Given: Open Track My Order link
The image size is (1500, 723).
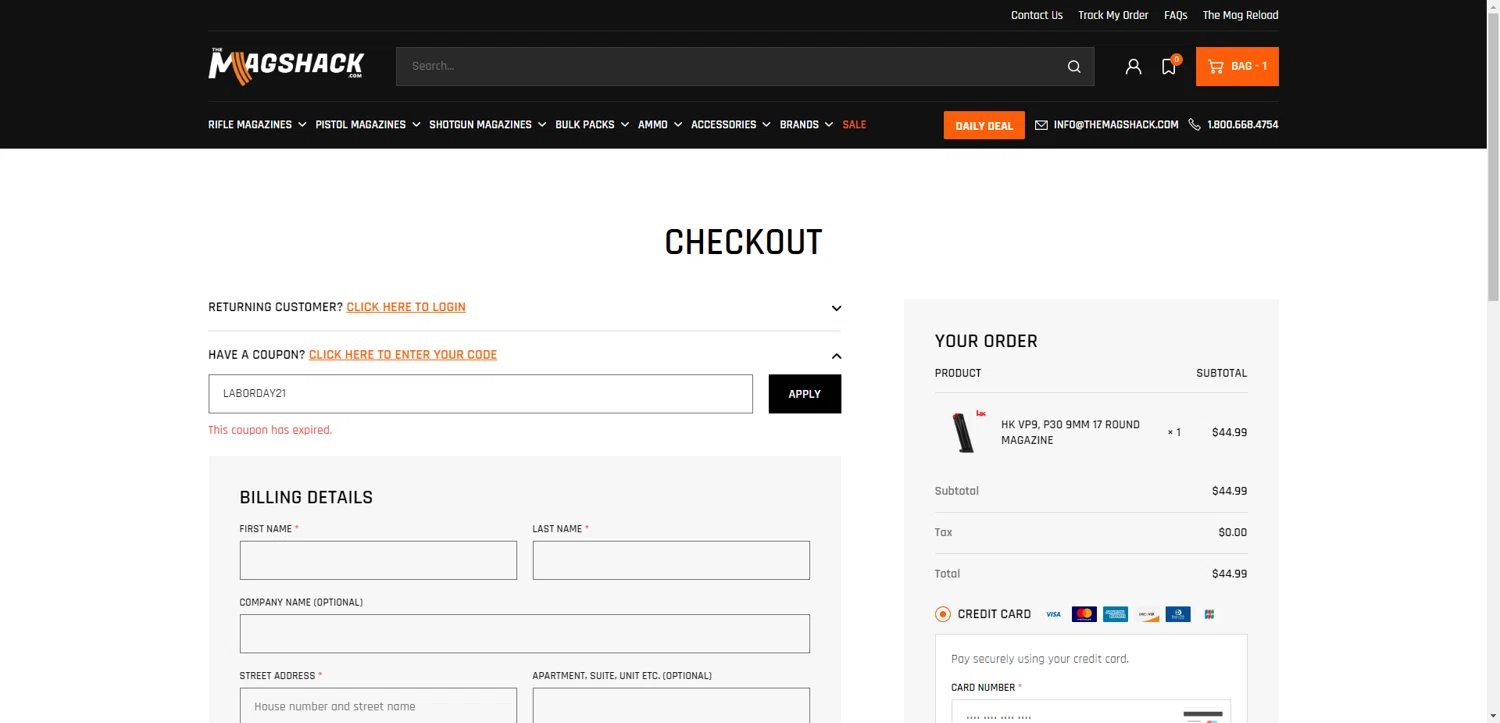Looking at the screenshot, I should [1113, 15].
